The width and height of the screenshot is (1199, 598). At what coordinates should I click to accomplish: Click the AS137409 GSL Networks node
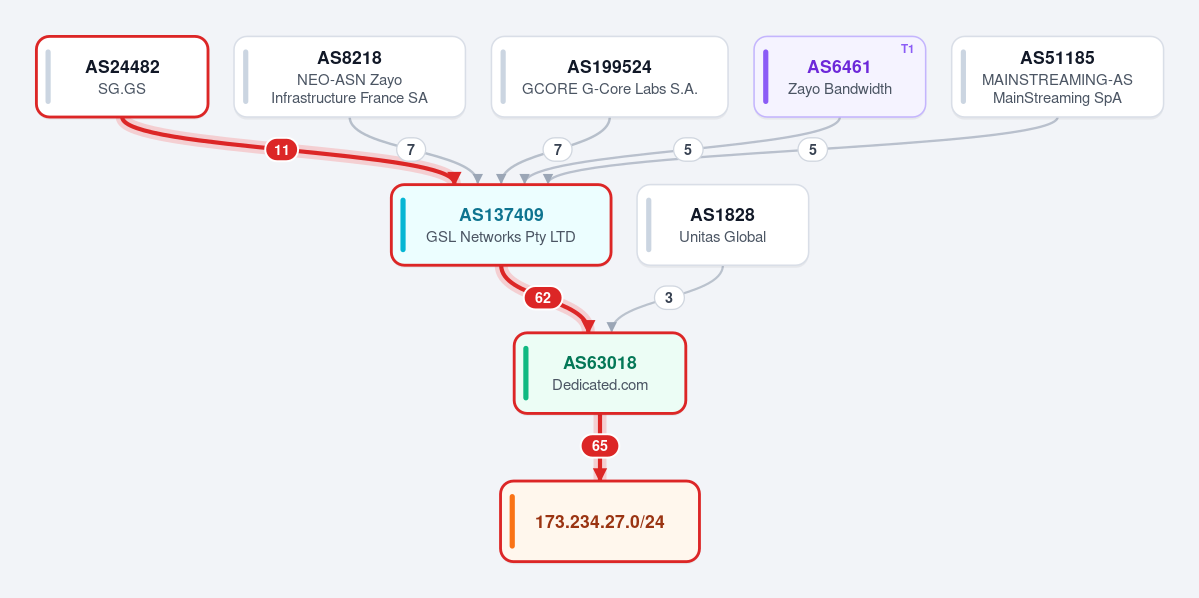pos(501,225)
